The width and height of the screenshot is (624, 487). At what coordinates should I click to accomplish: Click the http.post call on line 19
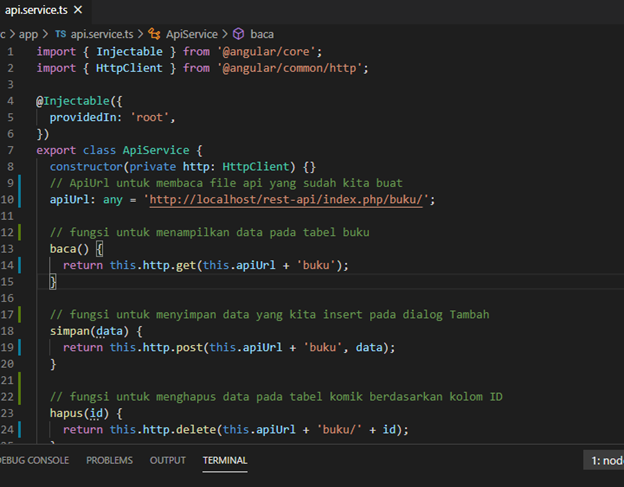173,348
